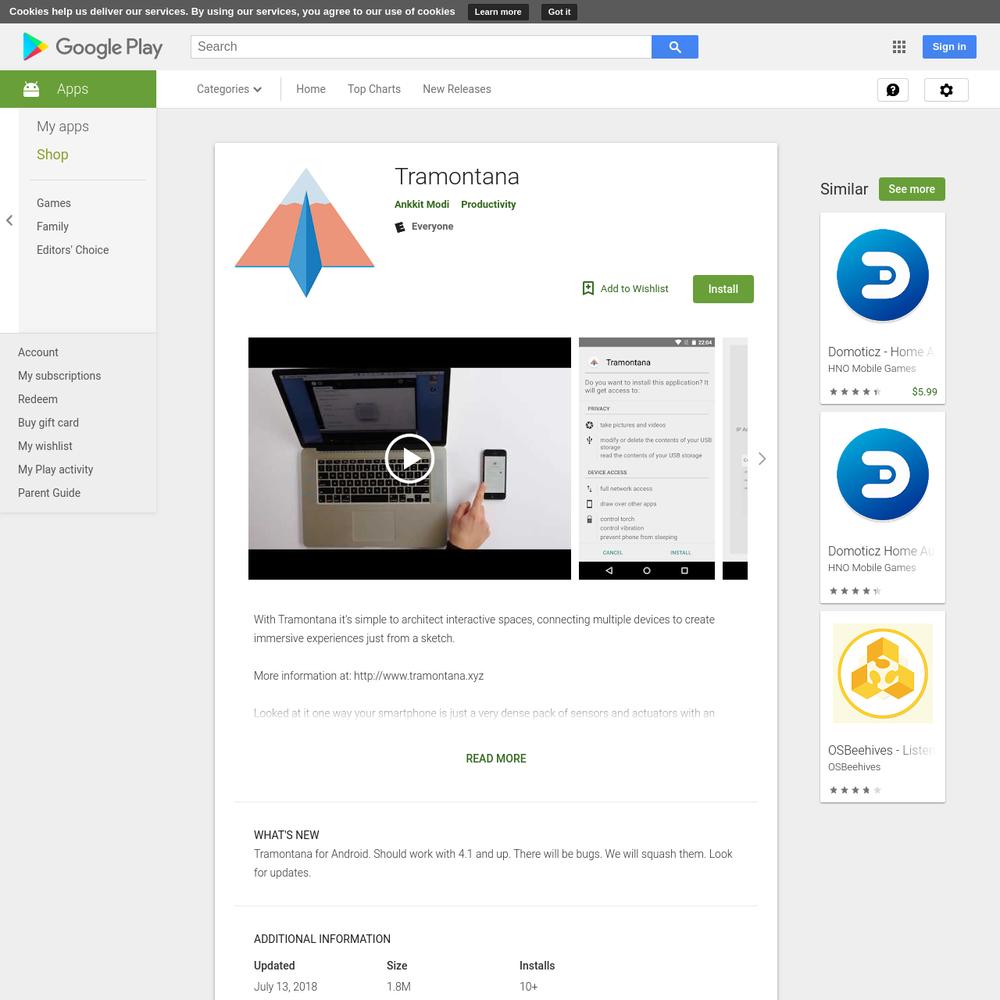1000x1000 pixels.
Task: Open the Top Charts tab
Action: click(x=374, y=89)
